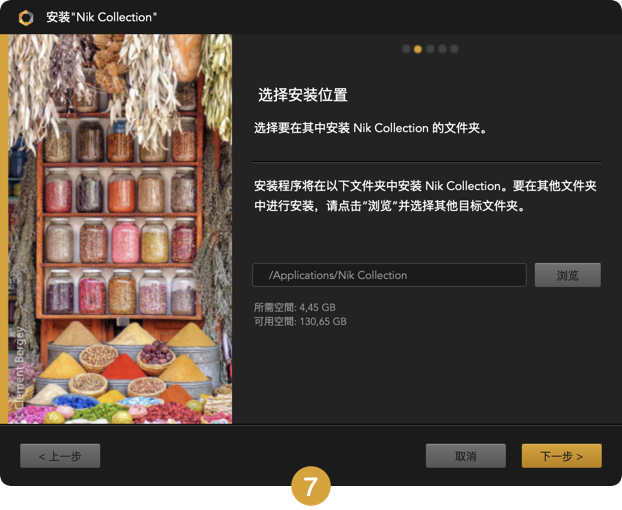Viewport: 622px width, 510px height.
Task: Click the spice market photo
Action: click(120, 229)
